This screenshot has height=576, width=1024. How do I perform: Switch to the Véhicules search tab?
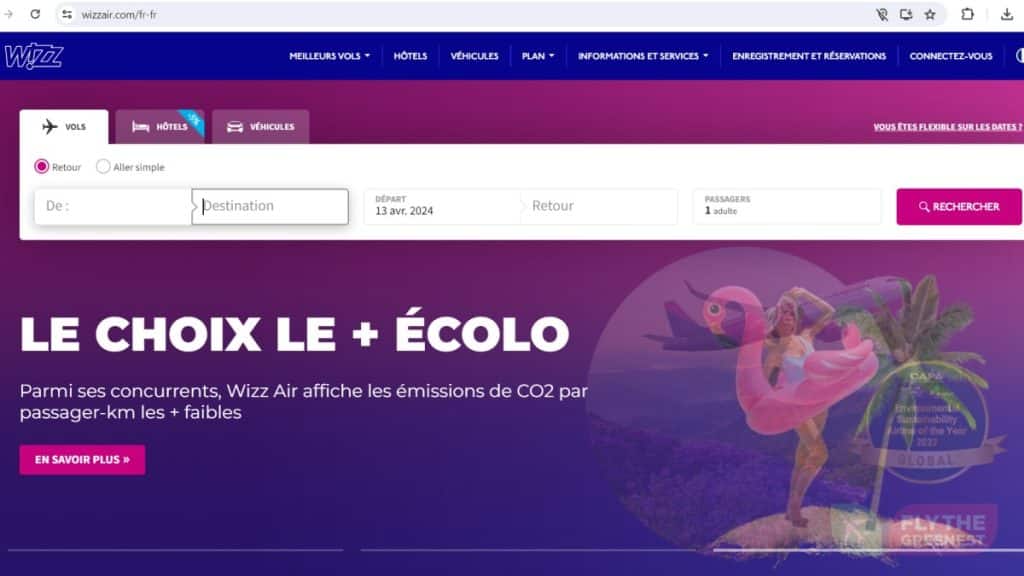(261, 127)
